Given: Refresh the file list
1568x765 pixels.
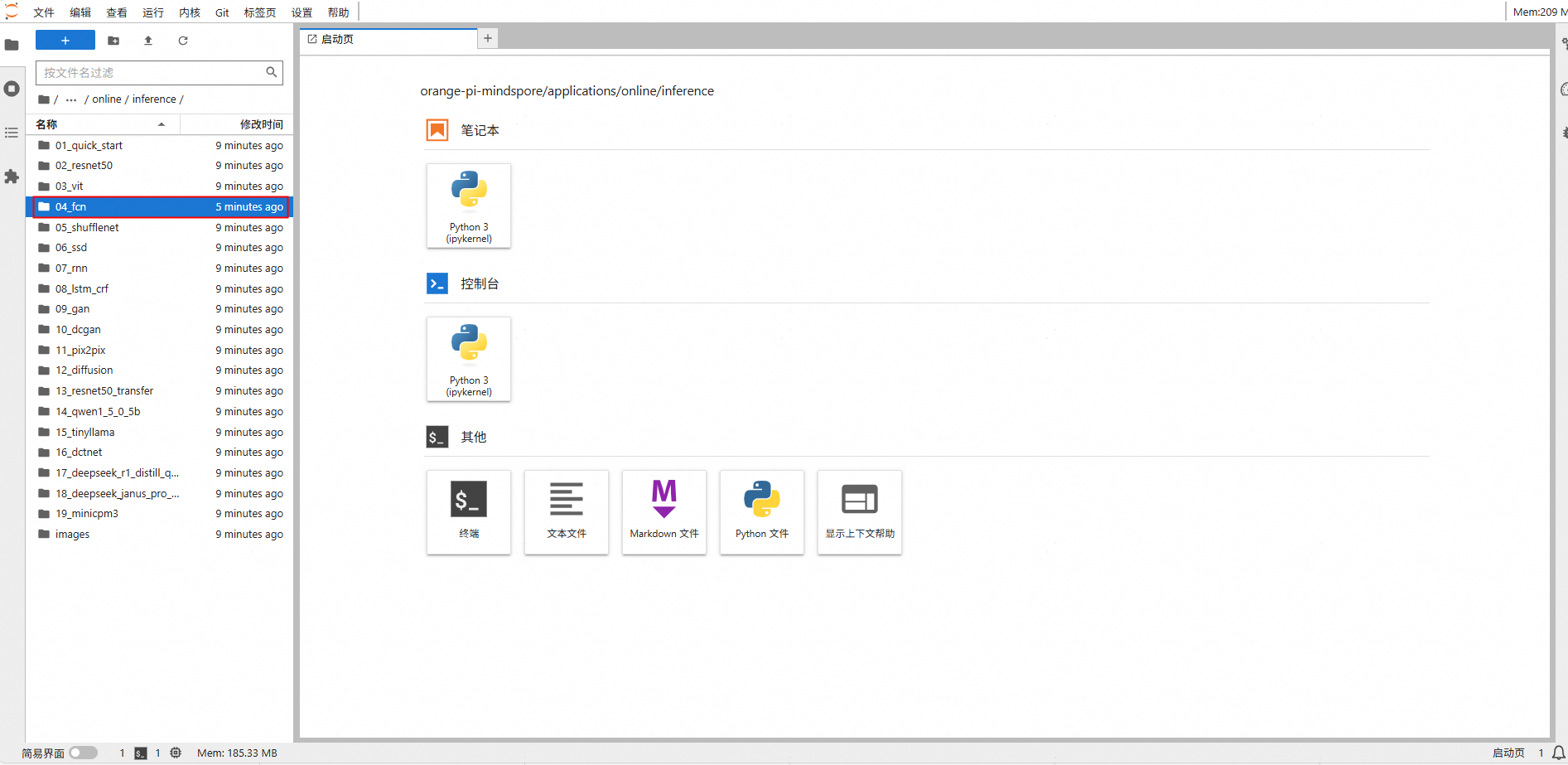Looking at the screenshot, I should pos(183,41).
